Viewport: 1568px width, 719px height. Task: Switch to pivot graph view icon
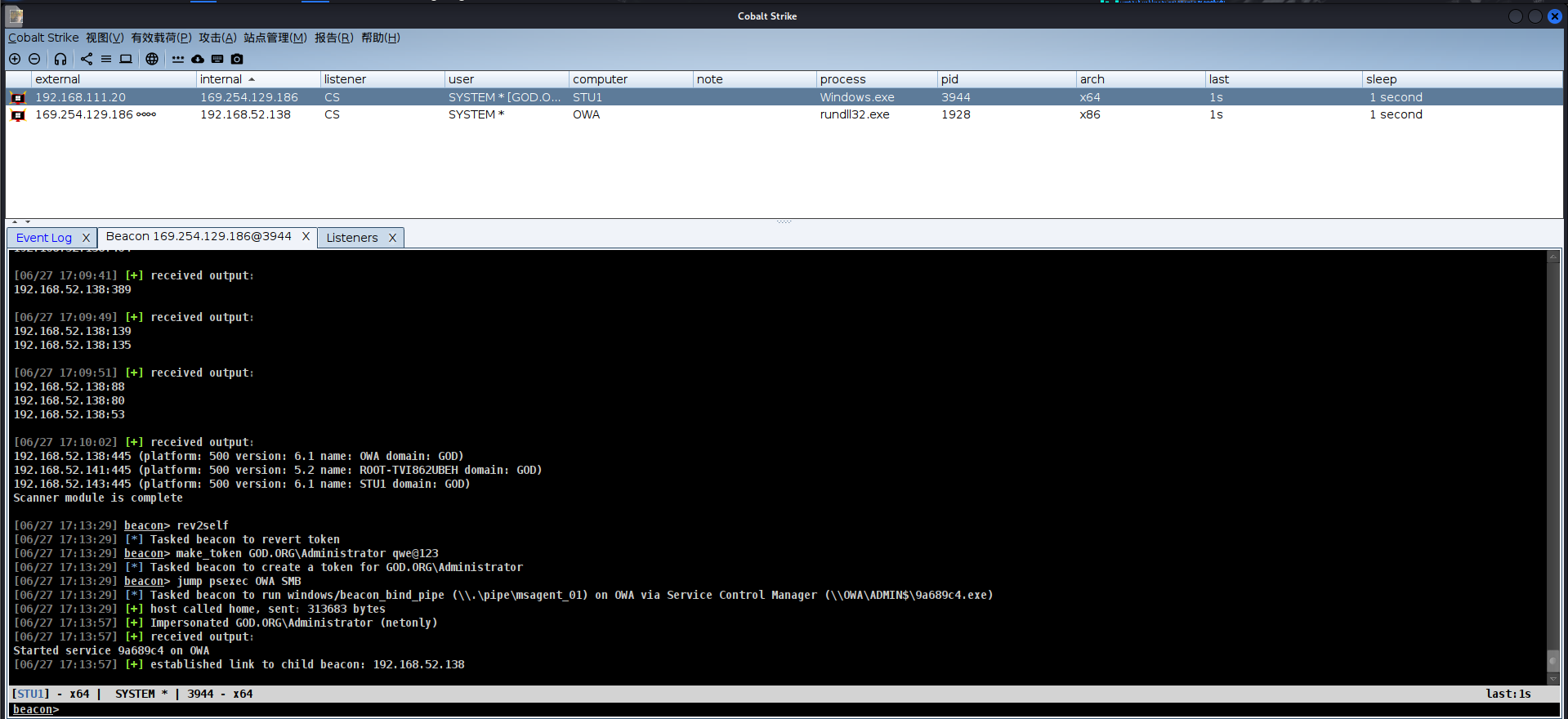pyautogui.click(x=87, y=59)
